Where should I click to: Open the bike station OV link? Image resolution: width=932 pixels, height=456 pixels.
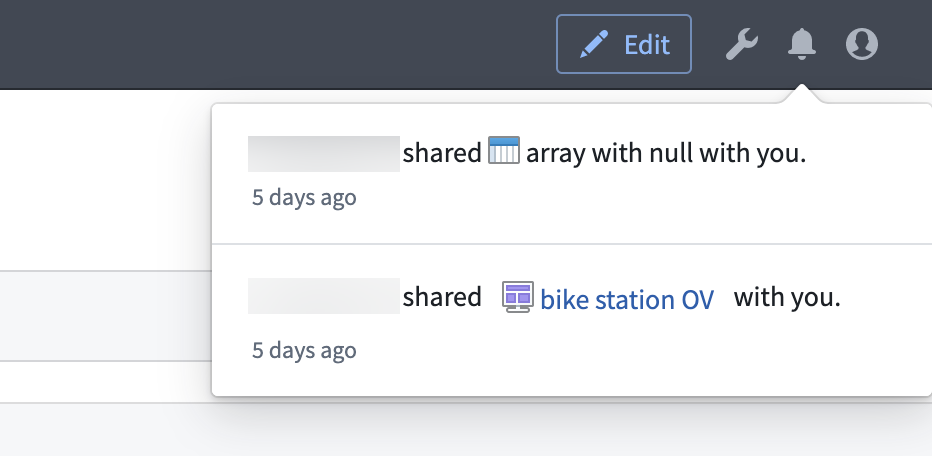(627, 299)
